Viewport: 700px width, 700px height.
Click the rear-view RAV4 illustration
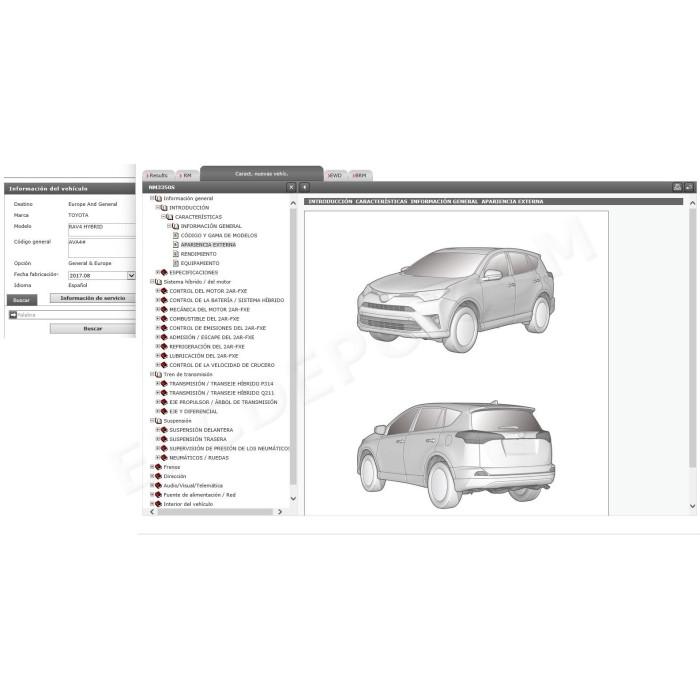[455, 455]
